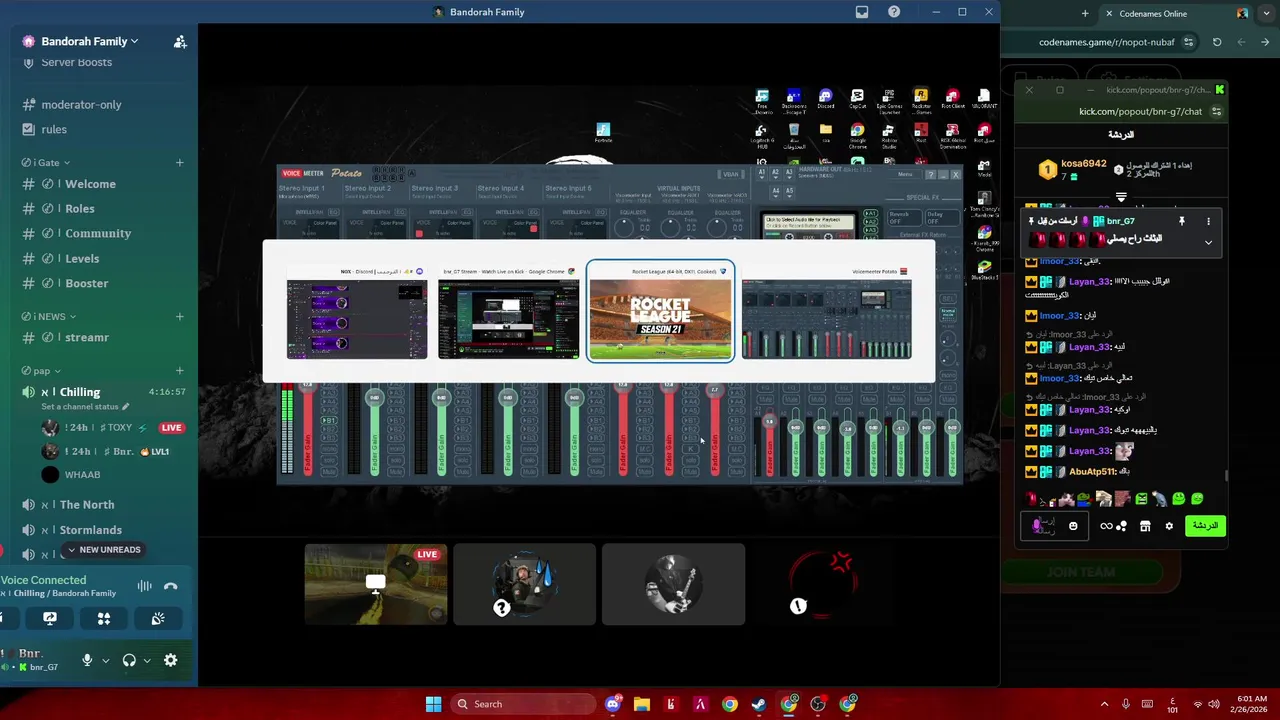The image size is (1280, 720).
Task: Open the LIVE stream tile in call
Action: pyautogui.click(x=376, y=584)
